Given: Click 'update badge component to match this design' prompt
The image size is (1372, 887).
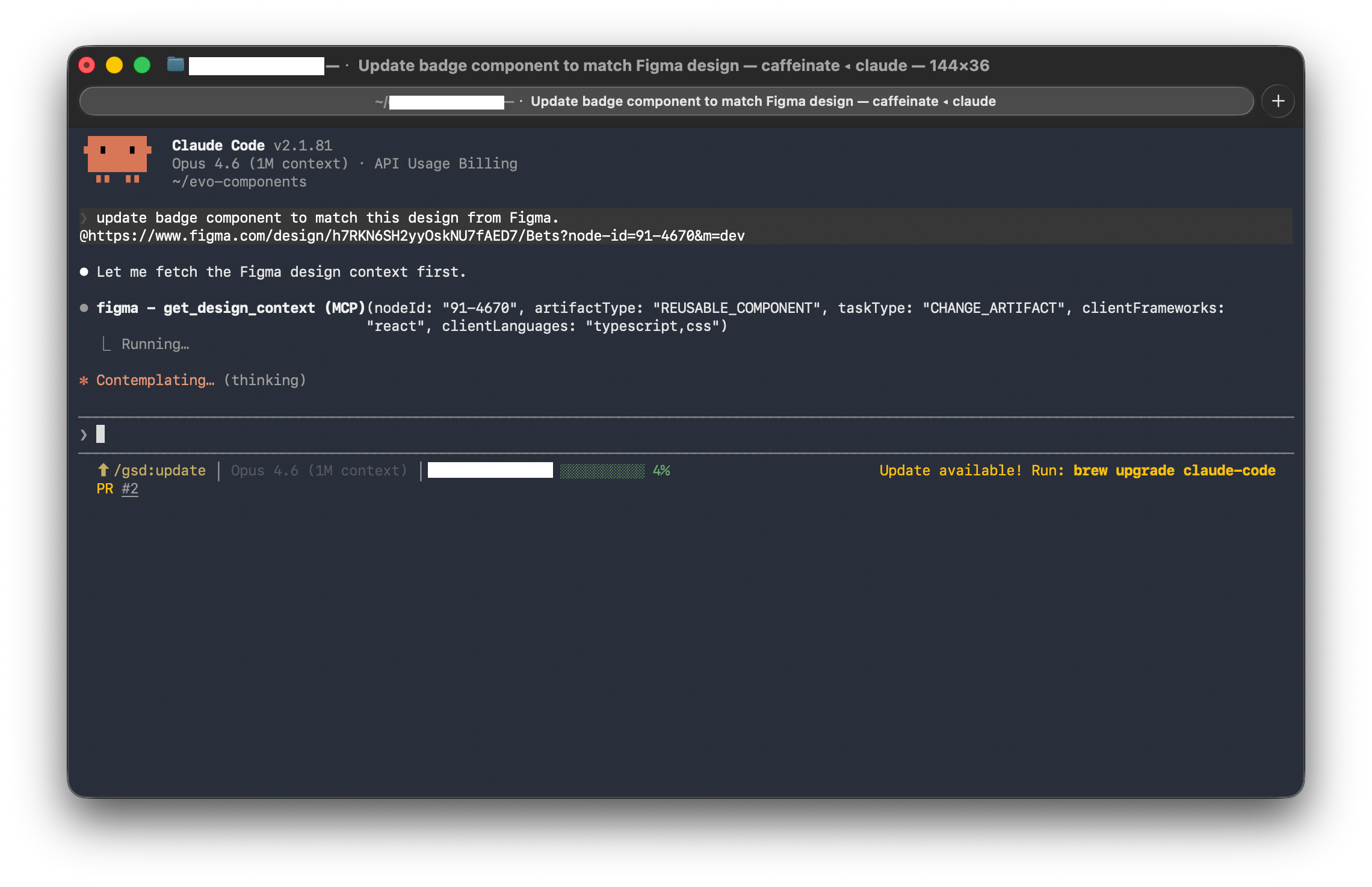Looking at the screenshot, I should [328, 218].
